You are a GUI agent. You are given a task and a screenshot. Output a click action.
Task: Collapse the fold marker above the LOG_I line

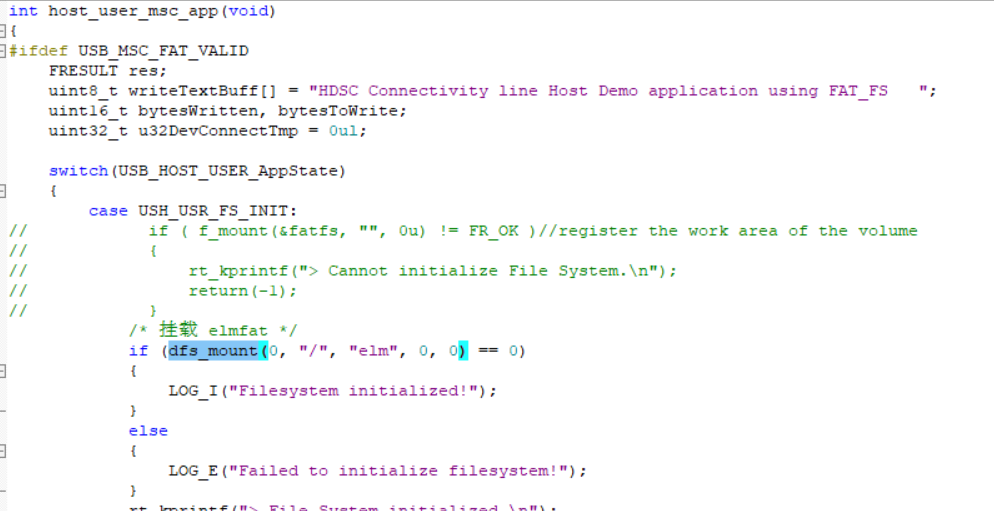coord(3,371)
